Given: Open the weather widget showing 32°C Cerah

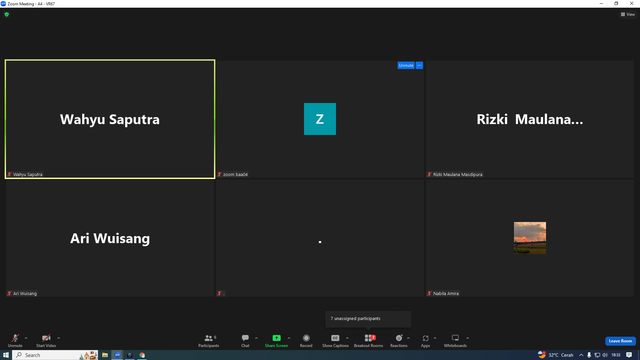Looking at the screenshot, I should click(556, 355).
